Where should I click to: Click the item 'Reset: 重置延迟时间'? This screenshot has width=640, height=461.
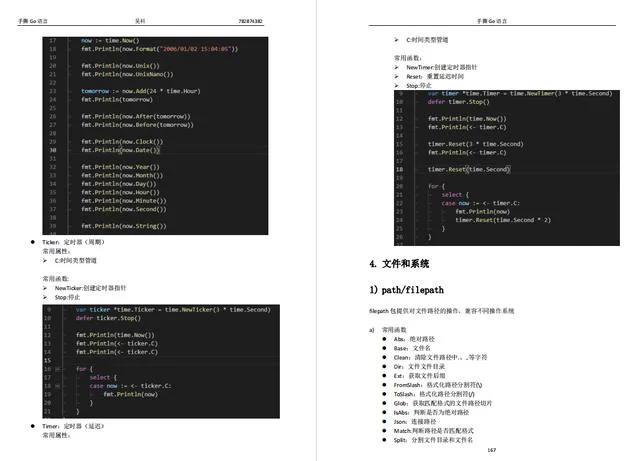[x=435, y=76]
